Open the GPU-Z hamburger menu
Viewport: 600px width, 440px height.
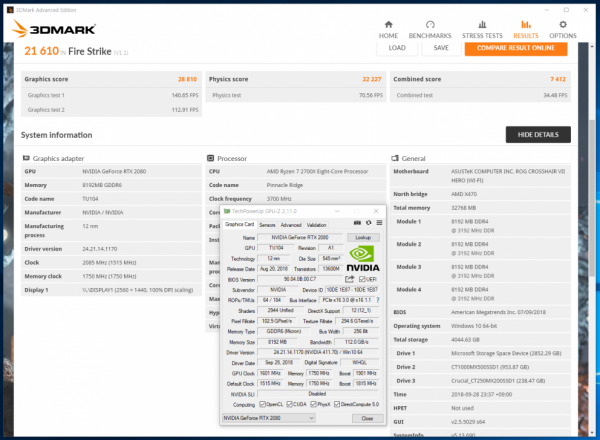379,223
